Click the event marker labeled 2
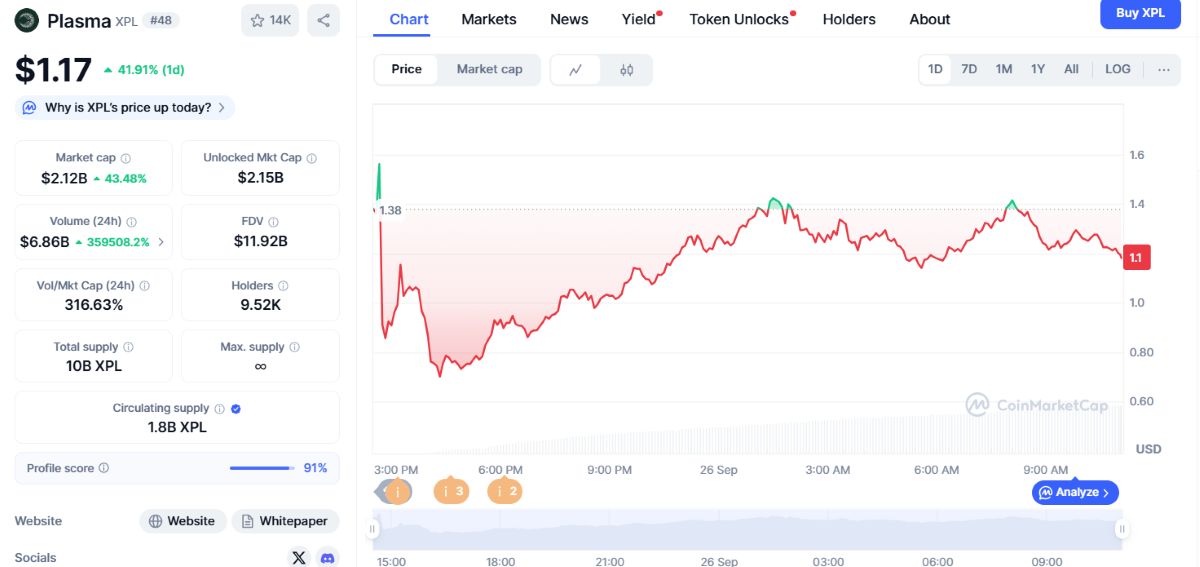 pyautogui.click(x=505, y=491)
